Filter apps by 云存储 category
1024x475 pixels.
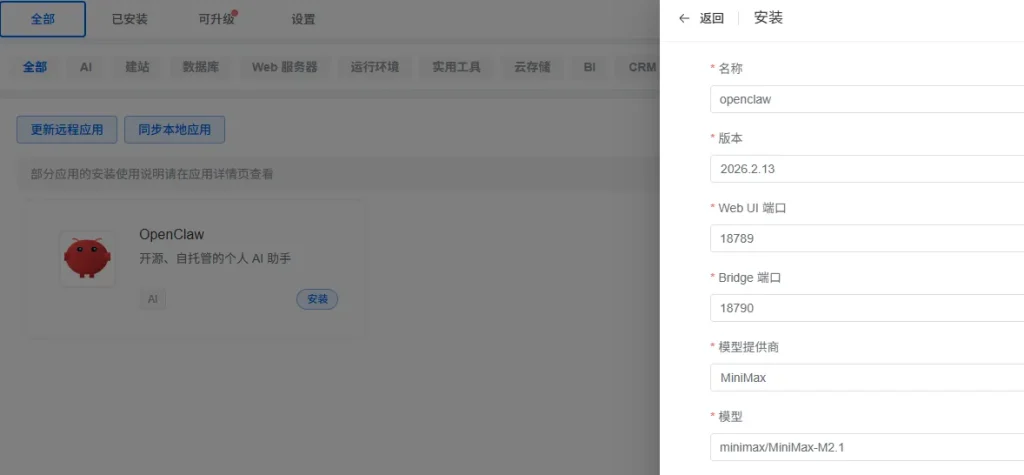click(x=532, y=67)
